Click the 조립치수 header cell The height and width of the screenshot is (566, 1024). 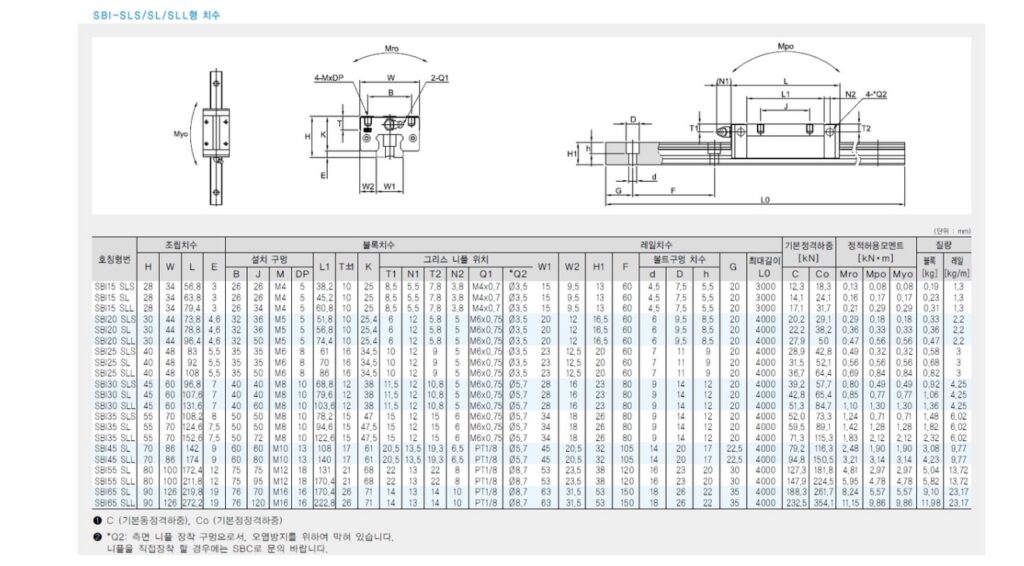[182, 244]
